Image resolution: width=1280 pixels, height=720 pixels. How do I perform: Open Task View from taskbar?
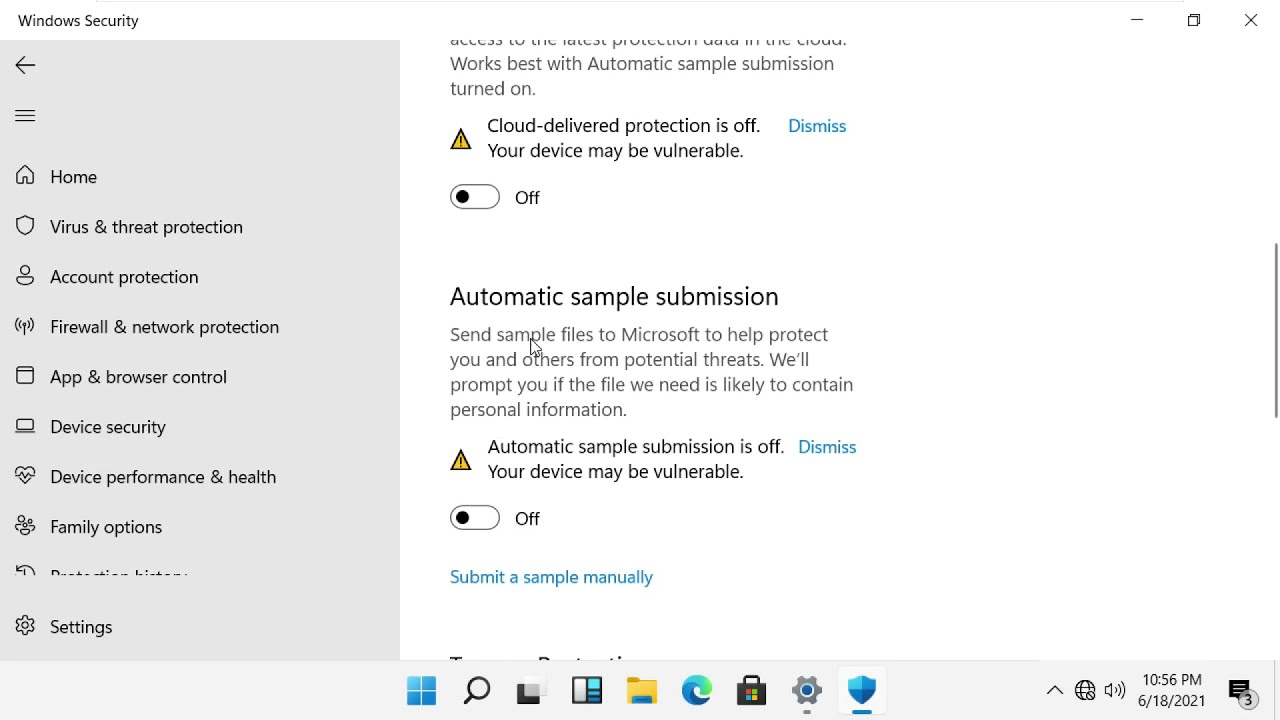(532, 690)
